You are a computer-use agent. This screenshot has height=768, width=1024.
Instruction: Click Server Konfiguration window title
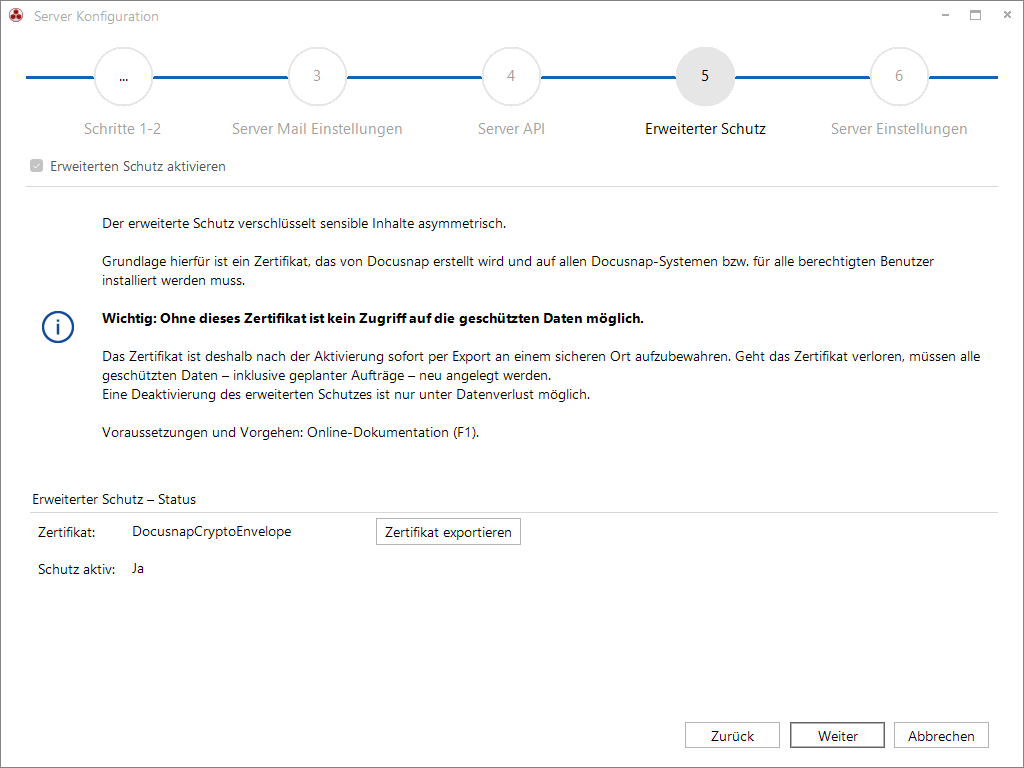click(x=96, y=16)
